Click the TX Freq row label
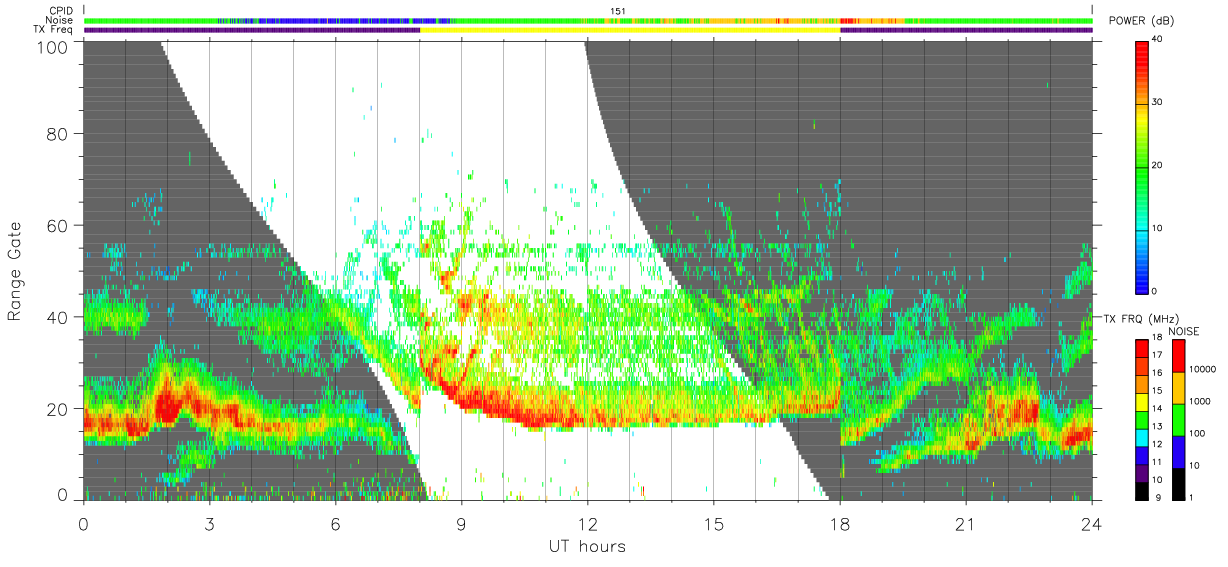Viewport: 1228px width, 567px height. pyautogui.click(x=53, y=30)
